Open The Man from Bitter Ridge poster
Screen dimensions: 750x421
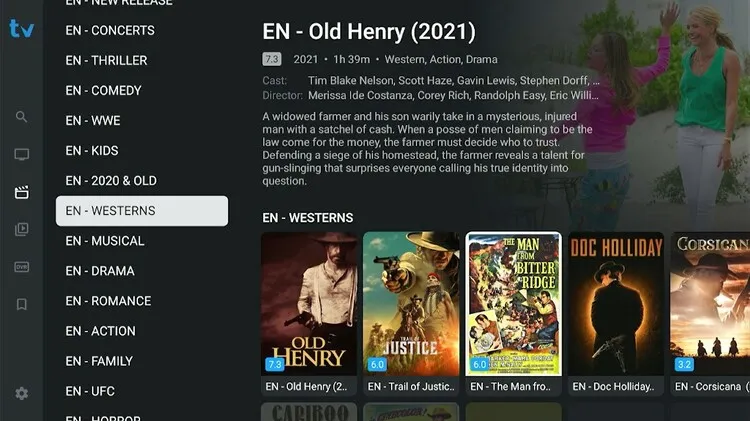(514, 314)
